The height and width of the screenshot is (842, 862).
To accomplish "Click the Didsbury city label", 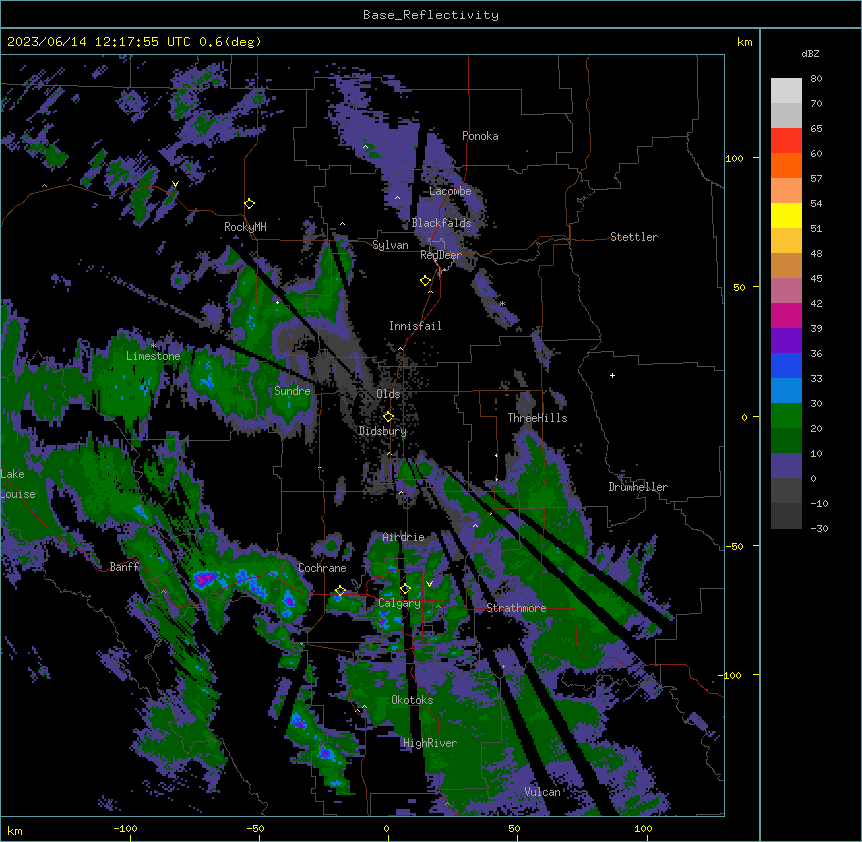I will (383, 431).
